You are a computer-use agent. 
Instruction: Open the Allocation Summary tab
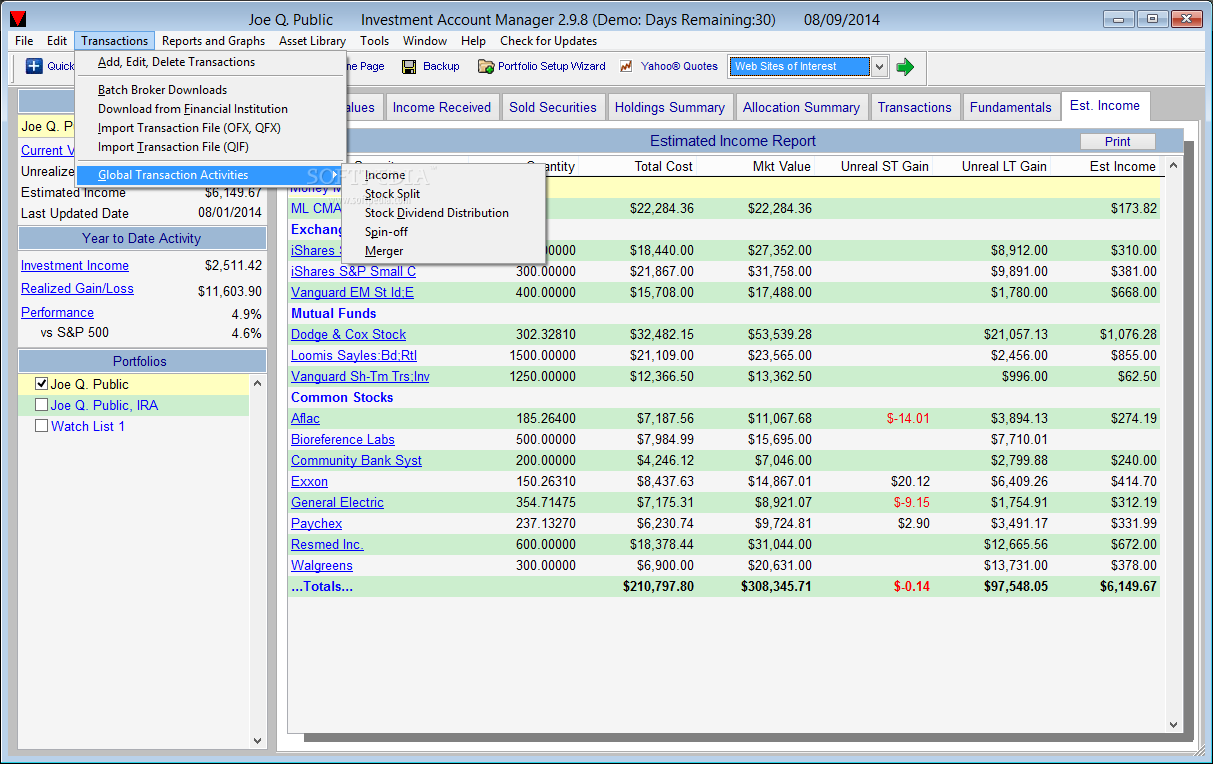pyautogui.click(x=801, y=107)
